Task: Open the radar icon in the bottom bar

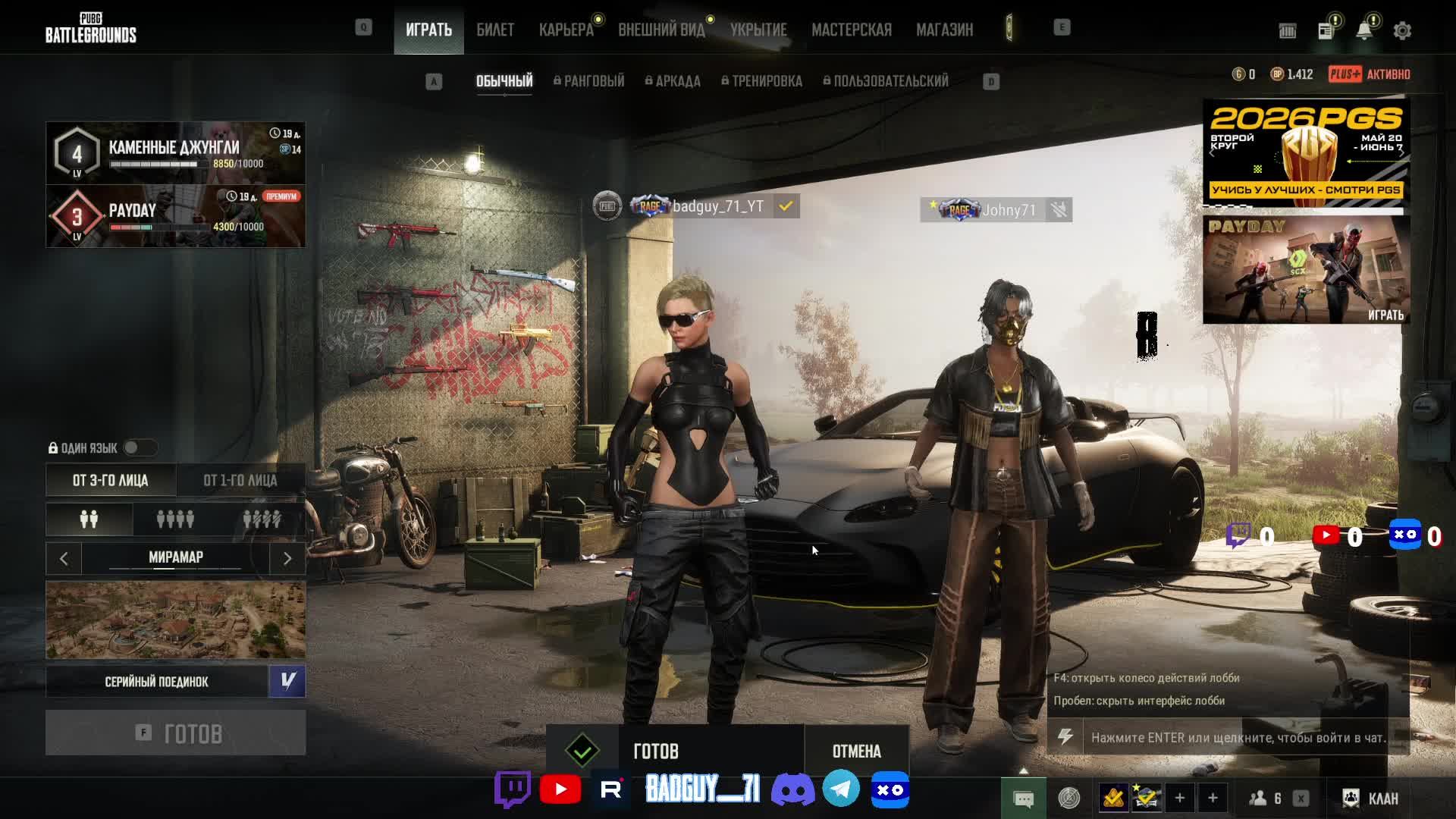Action: (x=1069, y=798)
